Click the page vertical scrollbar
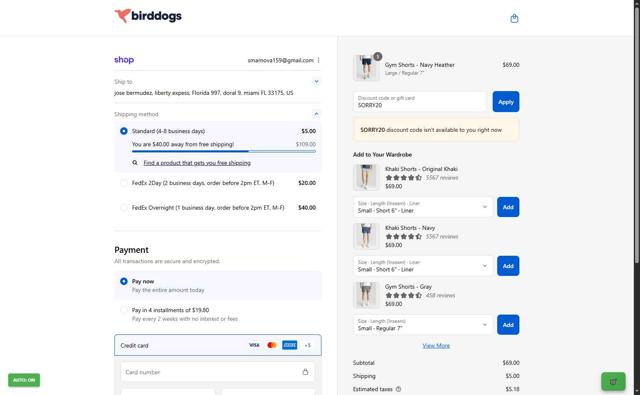The height and width of the screenshot is (395, 640). coord(637,135)
